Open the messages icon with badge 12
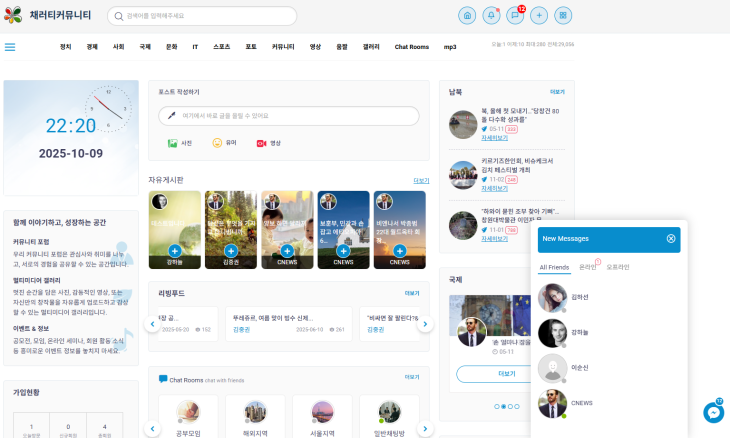 515,15
